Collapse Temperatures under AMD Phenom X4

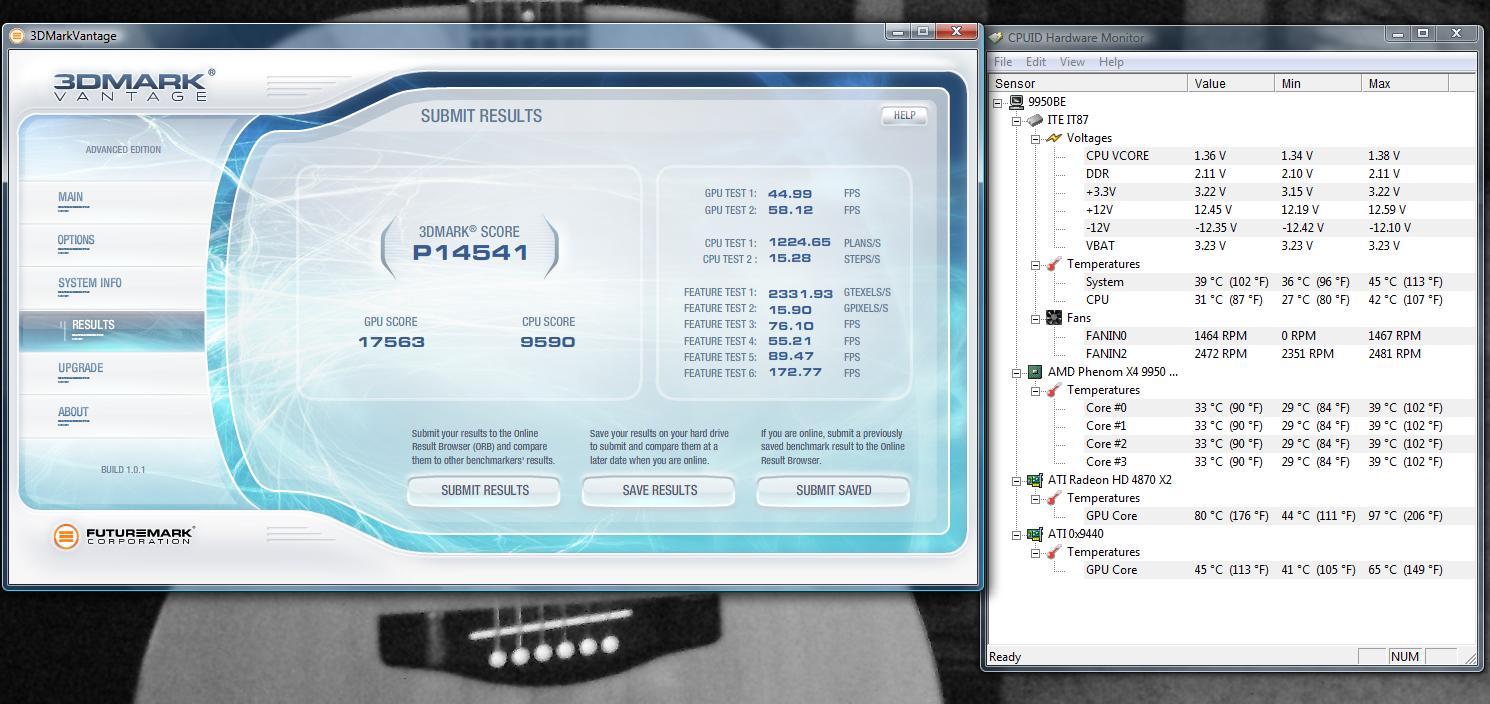pyautogui.click(x=1035, y=390)
